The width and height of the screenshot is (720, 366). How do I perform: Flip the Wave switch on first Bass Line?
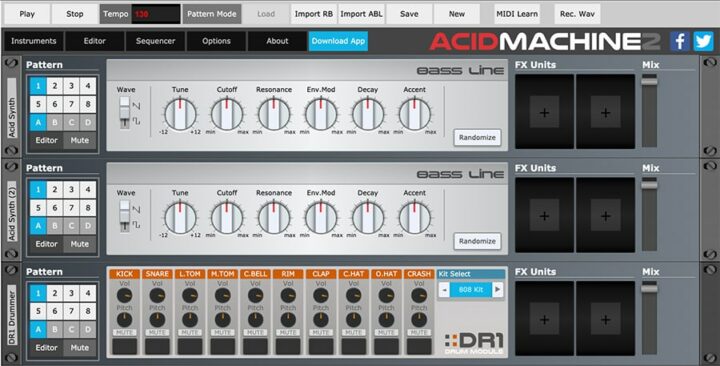tap(124, 113)
